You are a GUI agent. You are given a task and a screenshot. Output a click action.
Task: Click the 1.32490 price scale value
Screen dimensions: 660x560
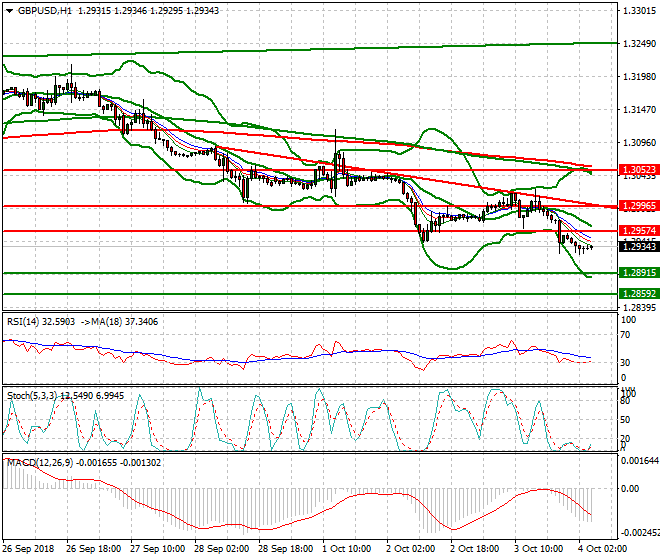639,44
